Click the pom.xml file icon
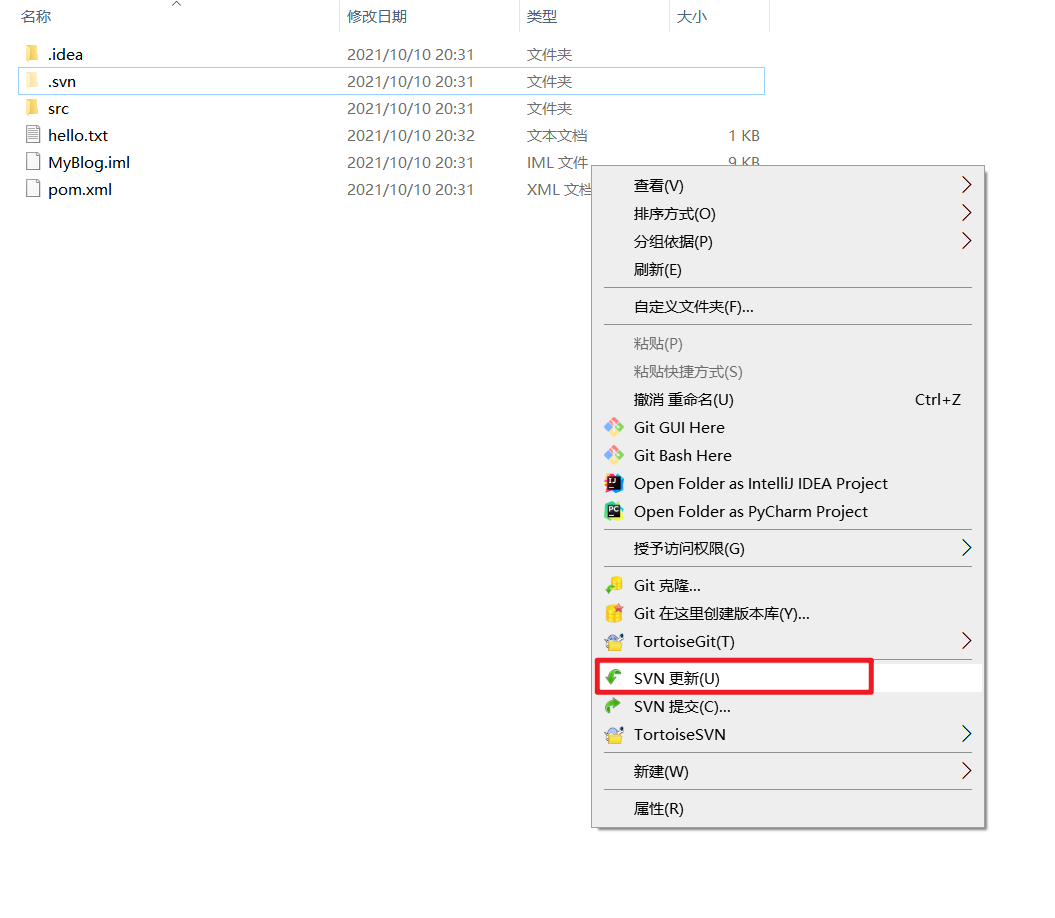The height and width of the screenshot is (918, 1055). [33, 188]
